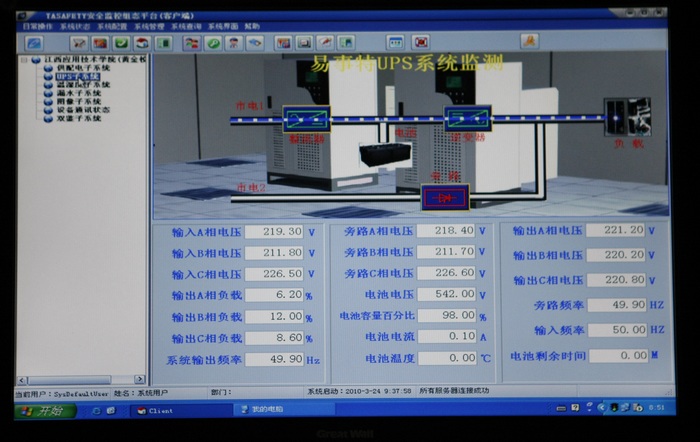
Task: Click the police officer toolbar icon
Action: point(233,43)
